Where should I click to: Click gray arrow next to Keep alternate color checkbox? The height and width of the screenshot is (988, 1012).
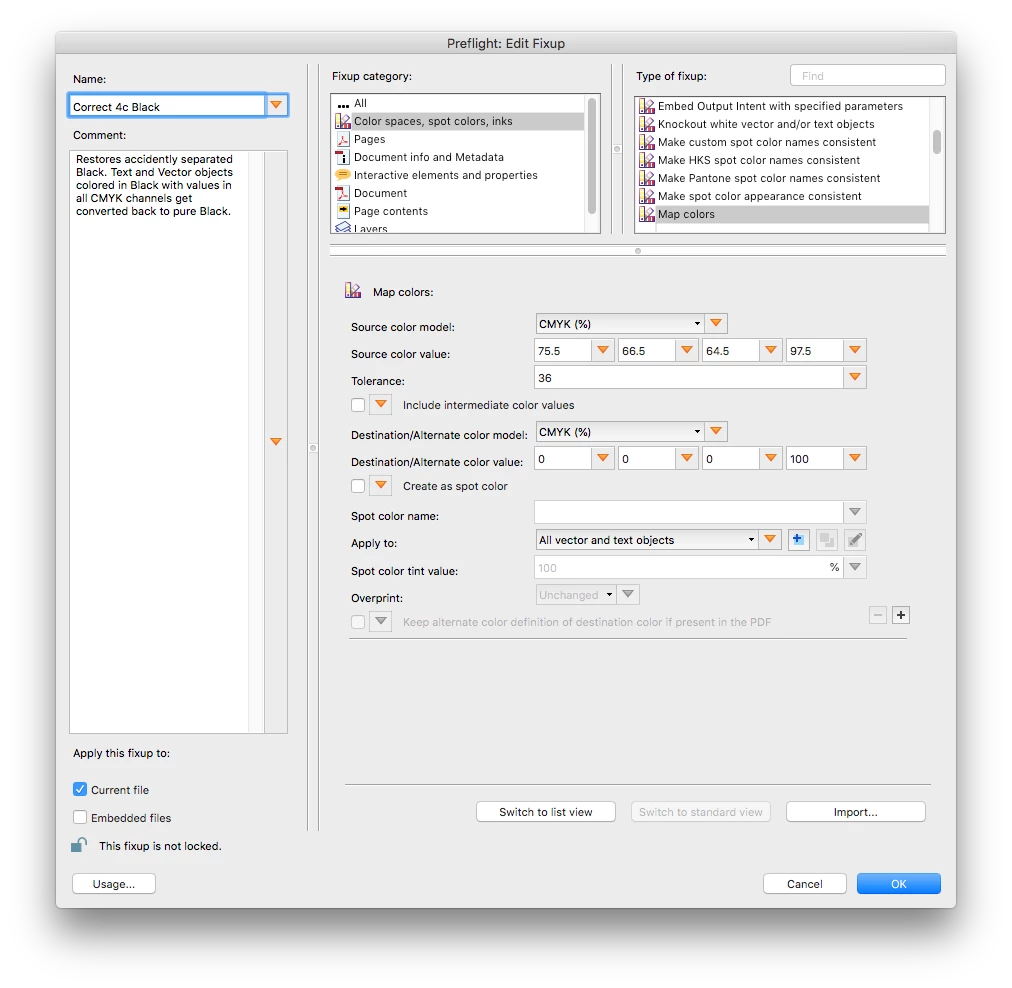[381, 621]
